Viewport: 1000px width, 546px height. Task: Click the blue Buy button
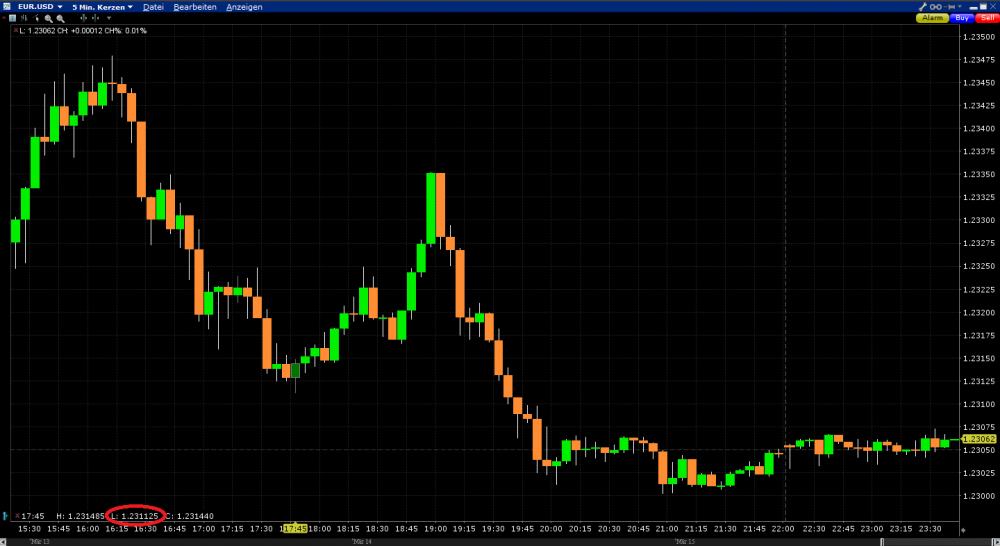[962, 18]
